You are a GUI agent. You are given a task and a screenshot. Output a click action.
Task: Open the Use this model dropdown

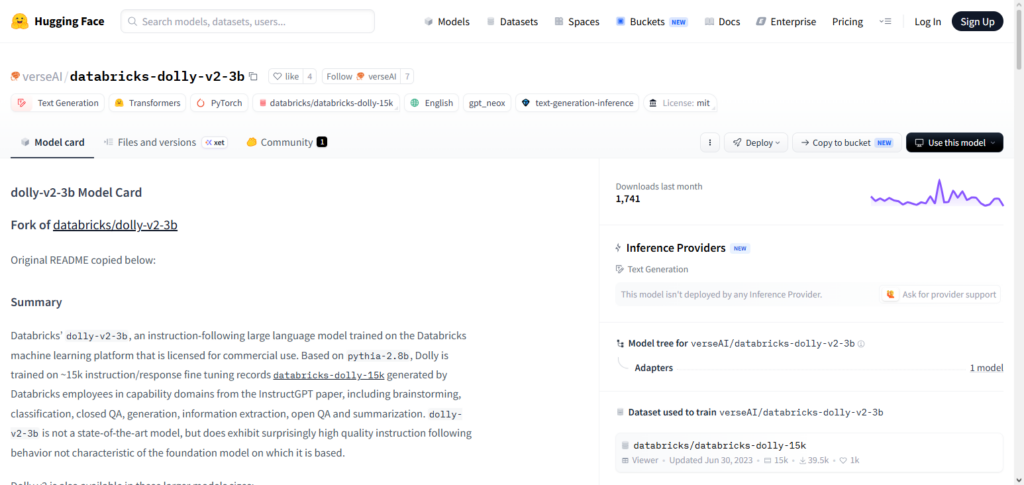point(954,142)
